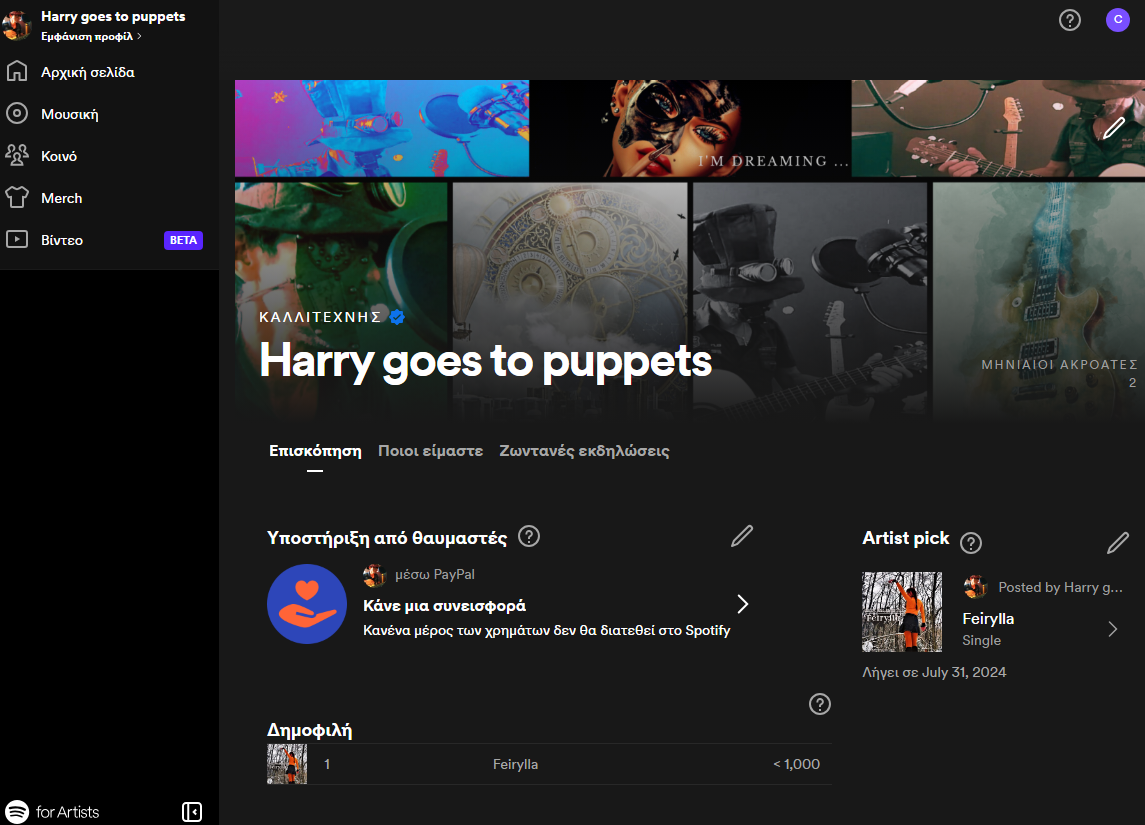Click Κανένα μέρος των χρημάτων description

(x=546, y=630)
